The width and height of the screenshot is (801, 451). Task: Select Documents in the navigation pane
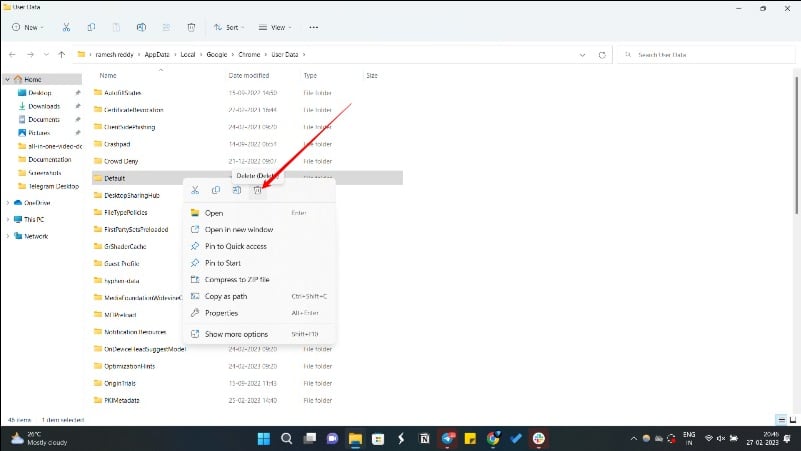[43, 120]
